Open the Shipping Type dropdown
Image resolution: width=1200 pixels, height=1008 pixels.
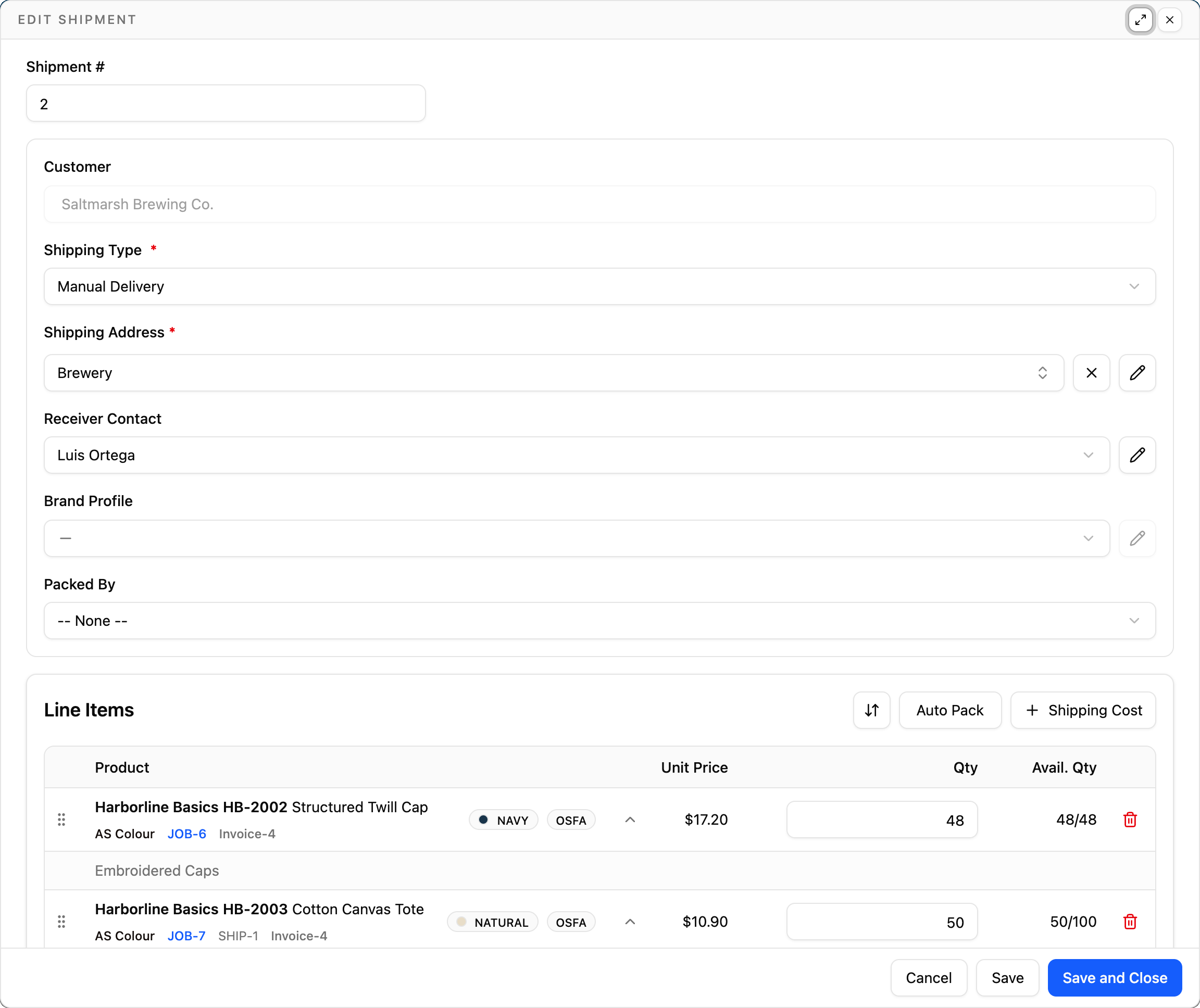(x=599, y=286)
